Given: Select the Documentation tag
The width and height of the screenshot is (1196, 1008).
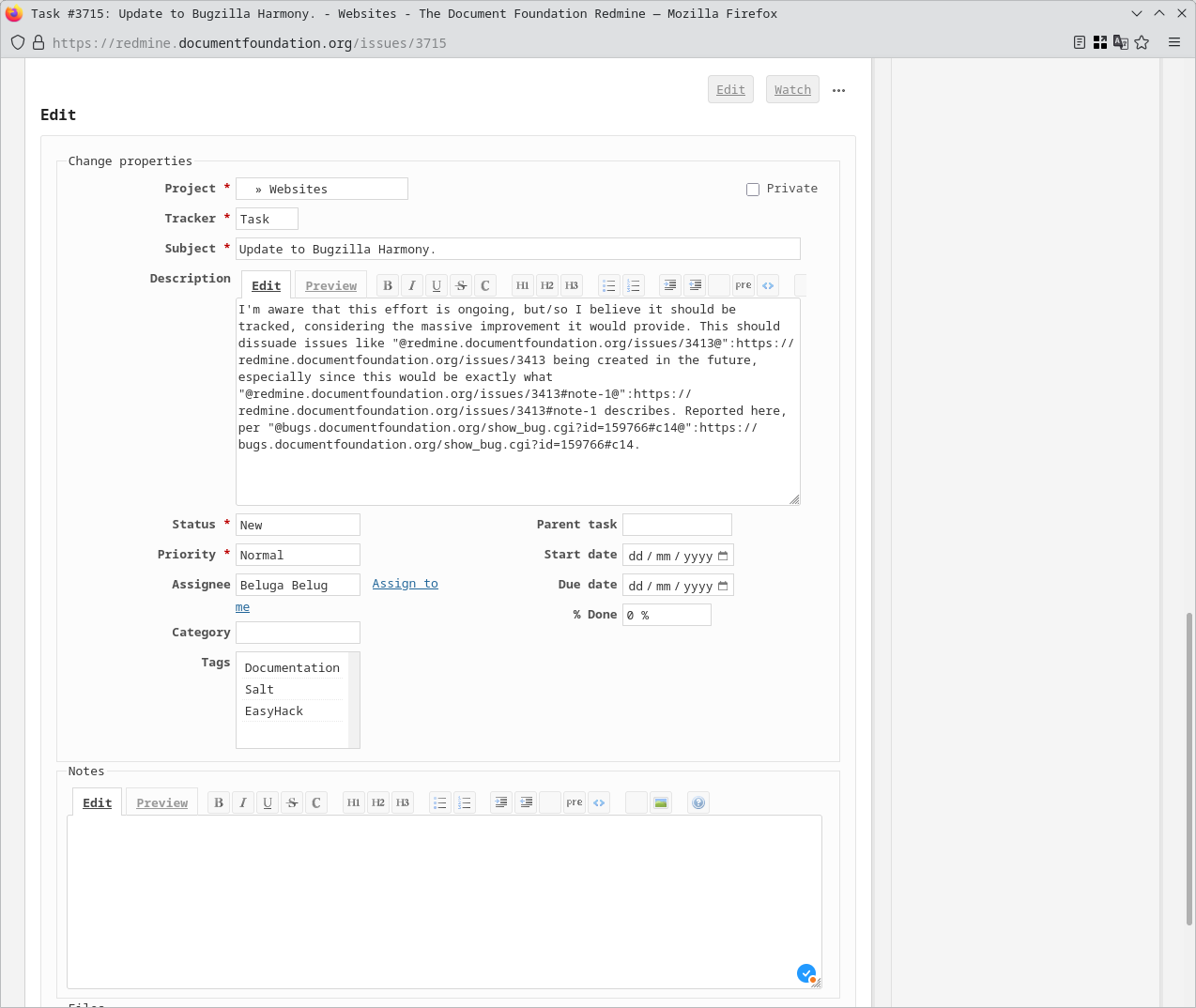Looking at the screenshot, I should [292, 667].
